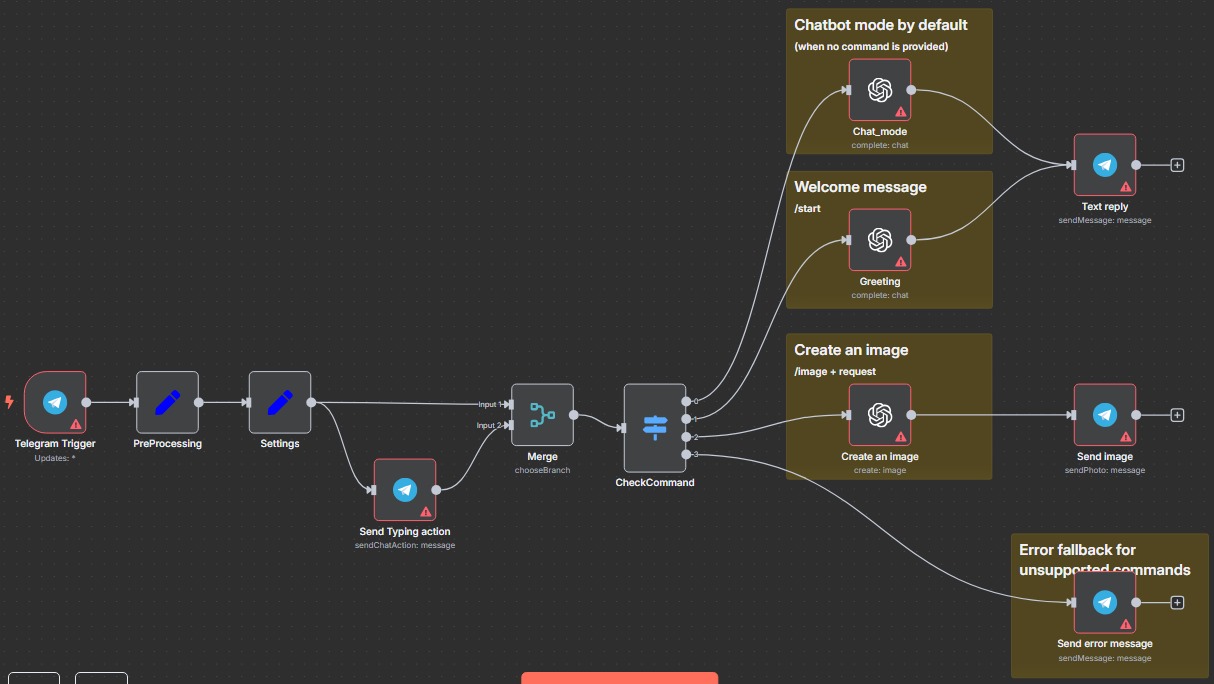Select the Send Typing action Telegram node

click(x=405, y=490)
